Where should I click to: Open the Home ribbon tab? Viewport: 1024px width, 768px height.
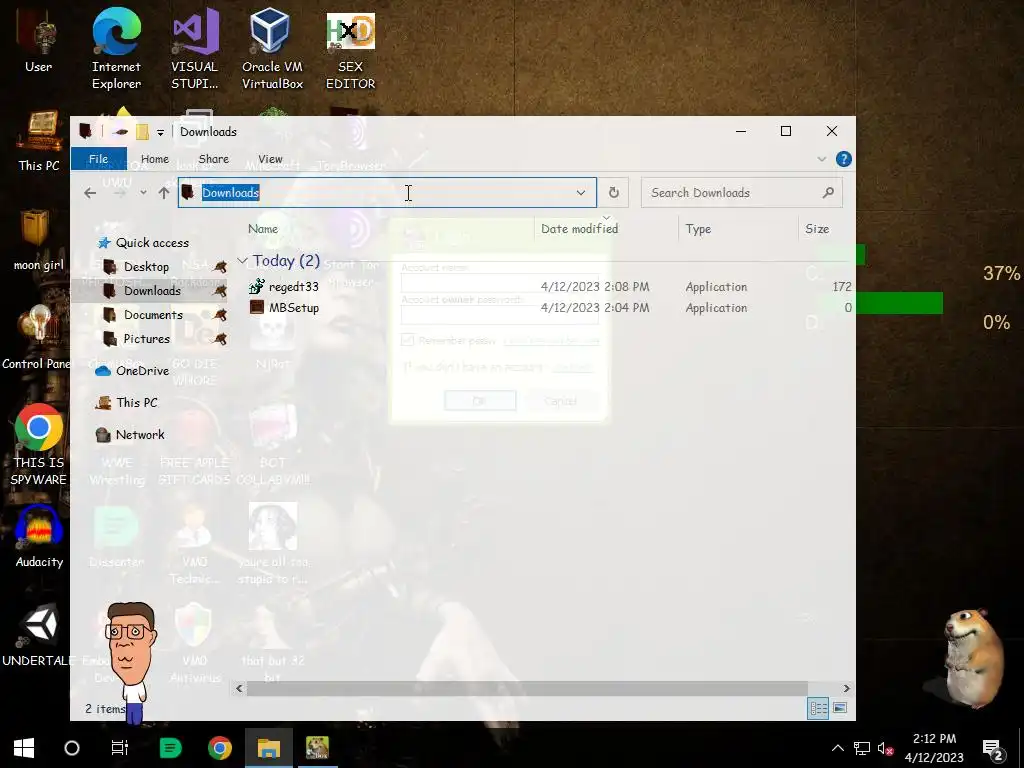(155, 159)
